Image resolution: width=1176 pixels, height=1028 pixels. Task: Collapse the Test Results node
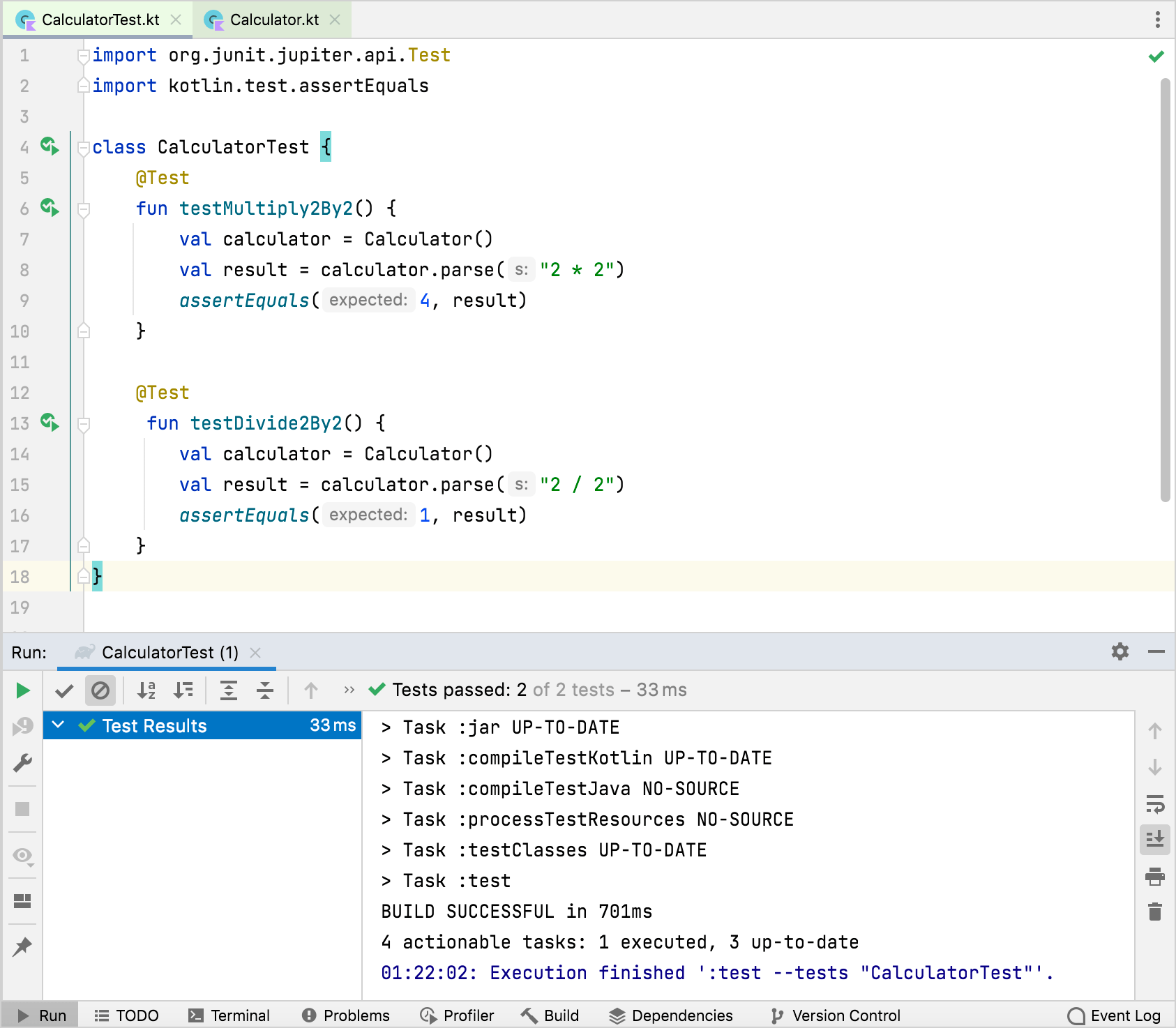(x=59, y=726)
